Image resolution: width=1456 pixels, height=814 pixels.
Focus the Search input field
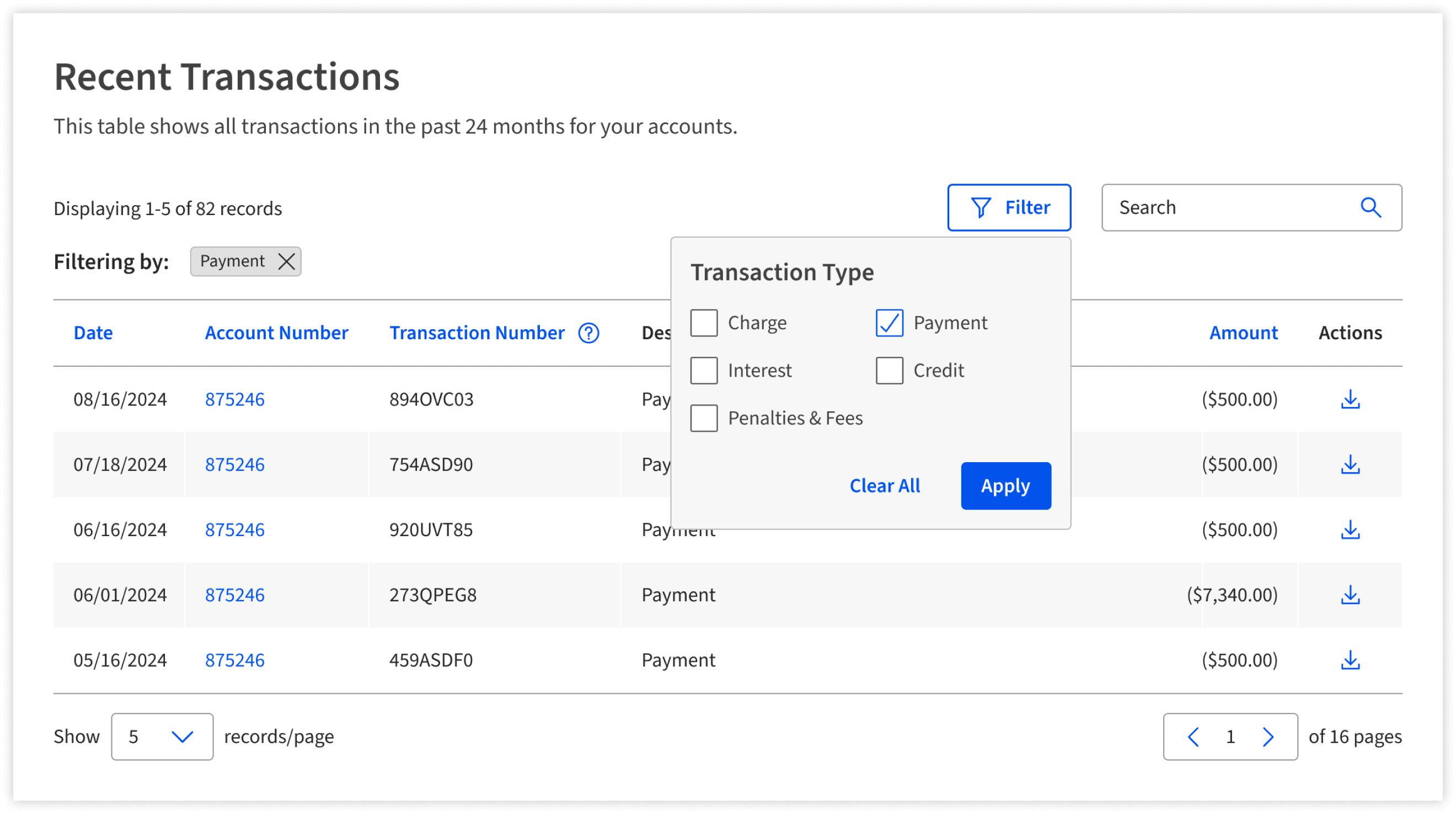click(x=1232, y=207)
